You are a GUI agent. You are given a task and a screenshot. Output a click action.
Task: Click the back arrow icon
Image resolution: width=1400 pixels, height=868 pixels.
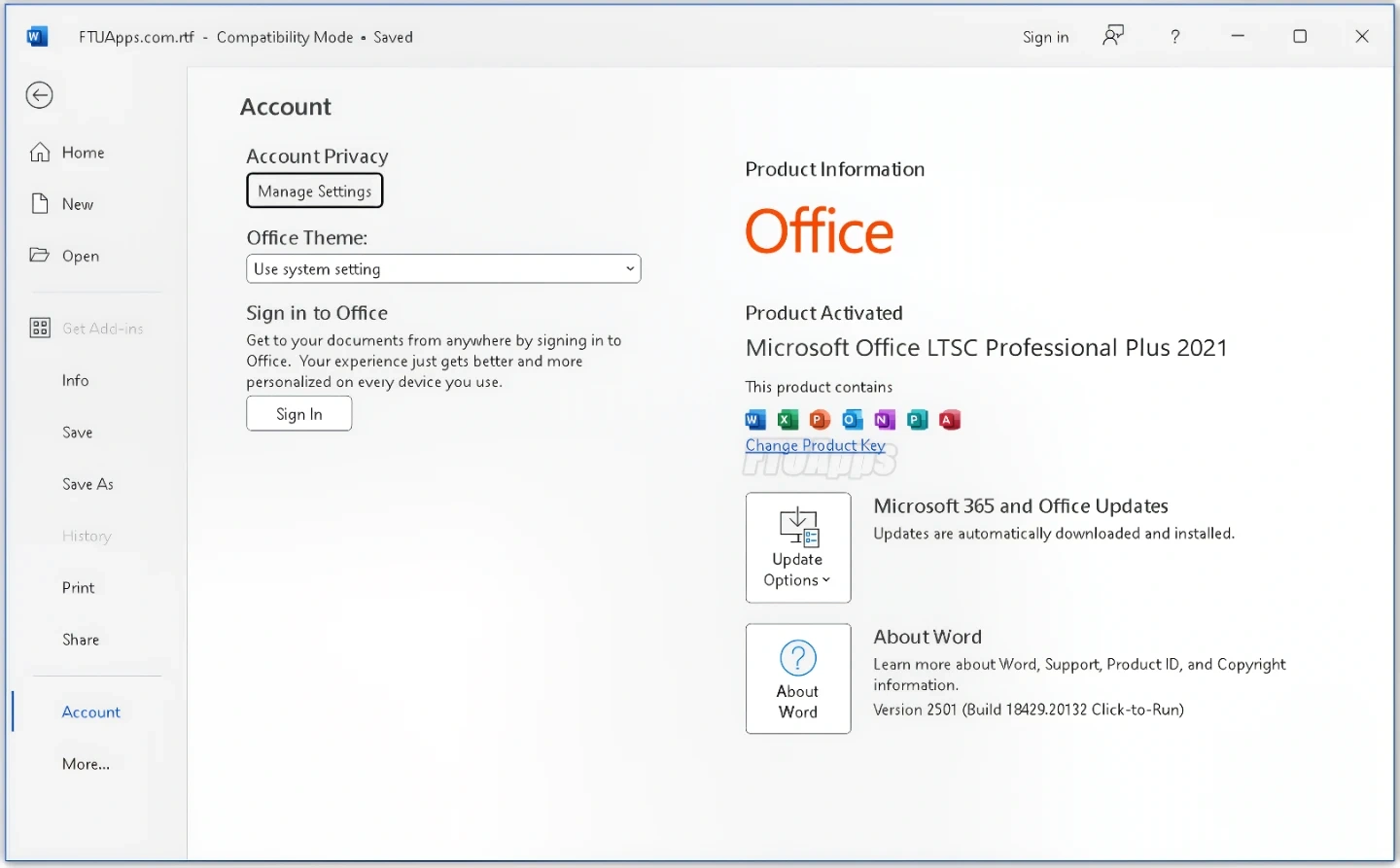(x=39, y=95)
